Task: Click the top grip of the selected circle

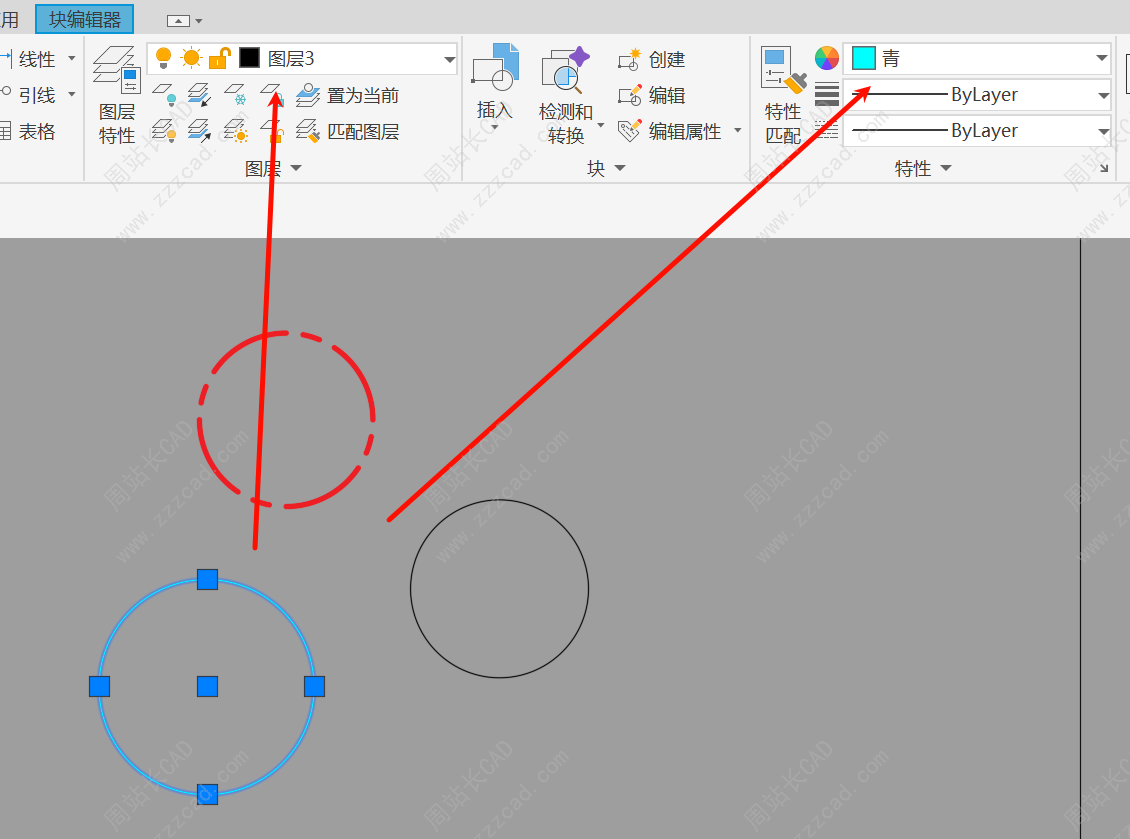Action: tap(207, 579)
